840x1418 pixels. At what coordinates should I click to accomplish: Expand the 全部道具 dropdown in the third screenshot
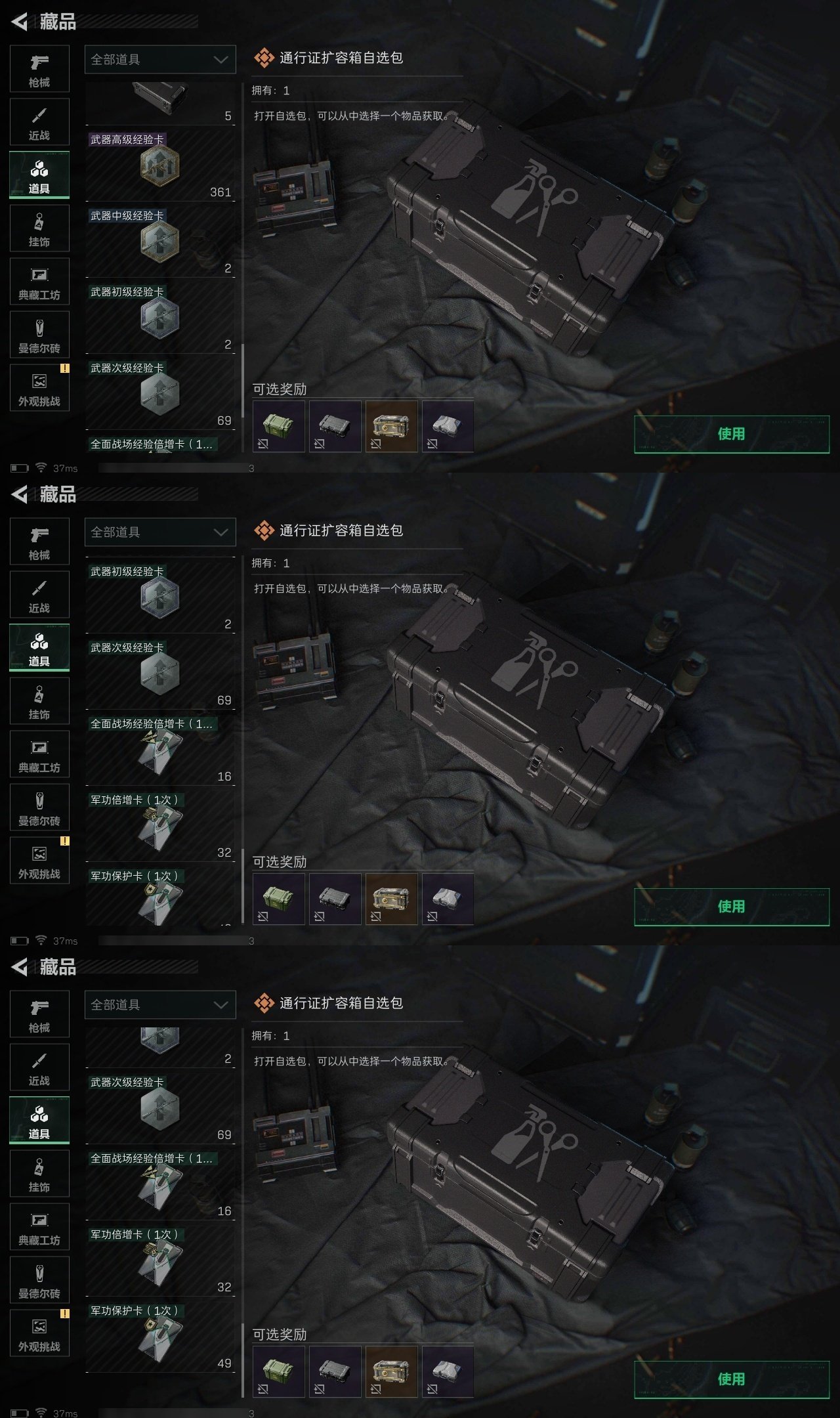pos(160,1005)
